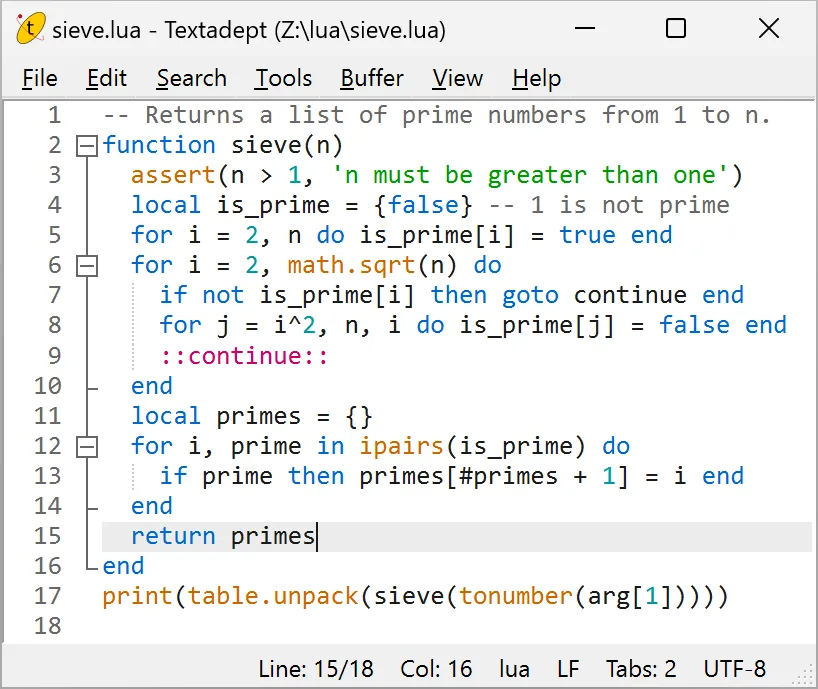Click the 'false' keyword on line 8
Screen dimensions: 818x689
click(x=694, y=326)
